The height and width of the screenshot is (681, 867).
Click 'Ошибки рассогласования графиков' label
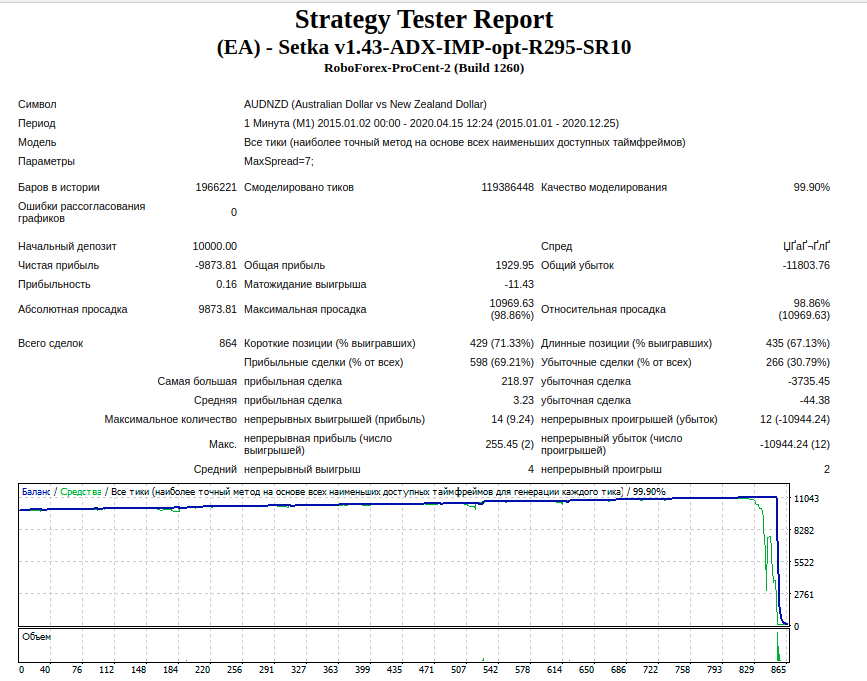coord(81,212)
